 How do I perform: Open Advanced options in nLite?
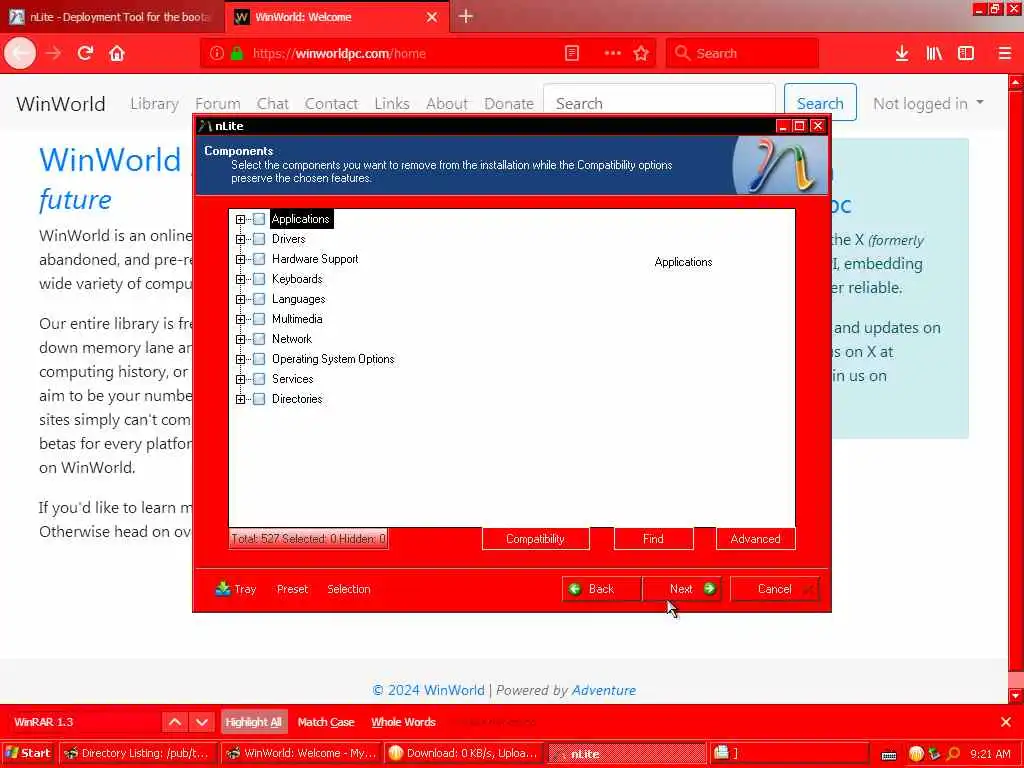coord(756,539)
